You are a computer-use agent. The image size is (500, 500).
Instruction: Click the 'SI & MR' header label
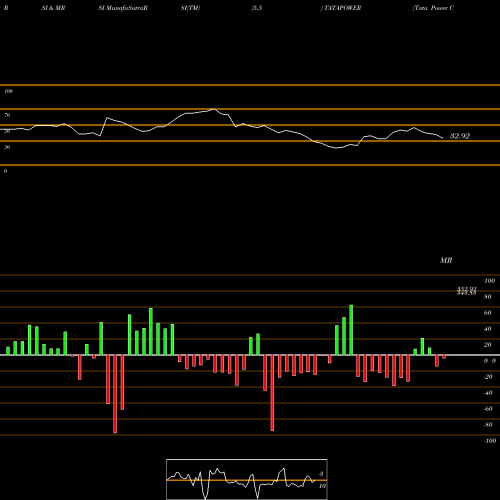53,8
